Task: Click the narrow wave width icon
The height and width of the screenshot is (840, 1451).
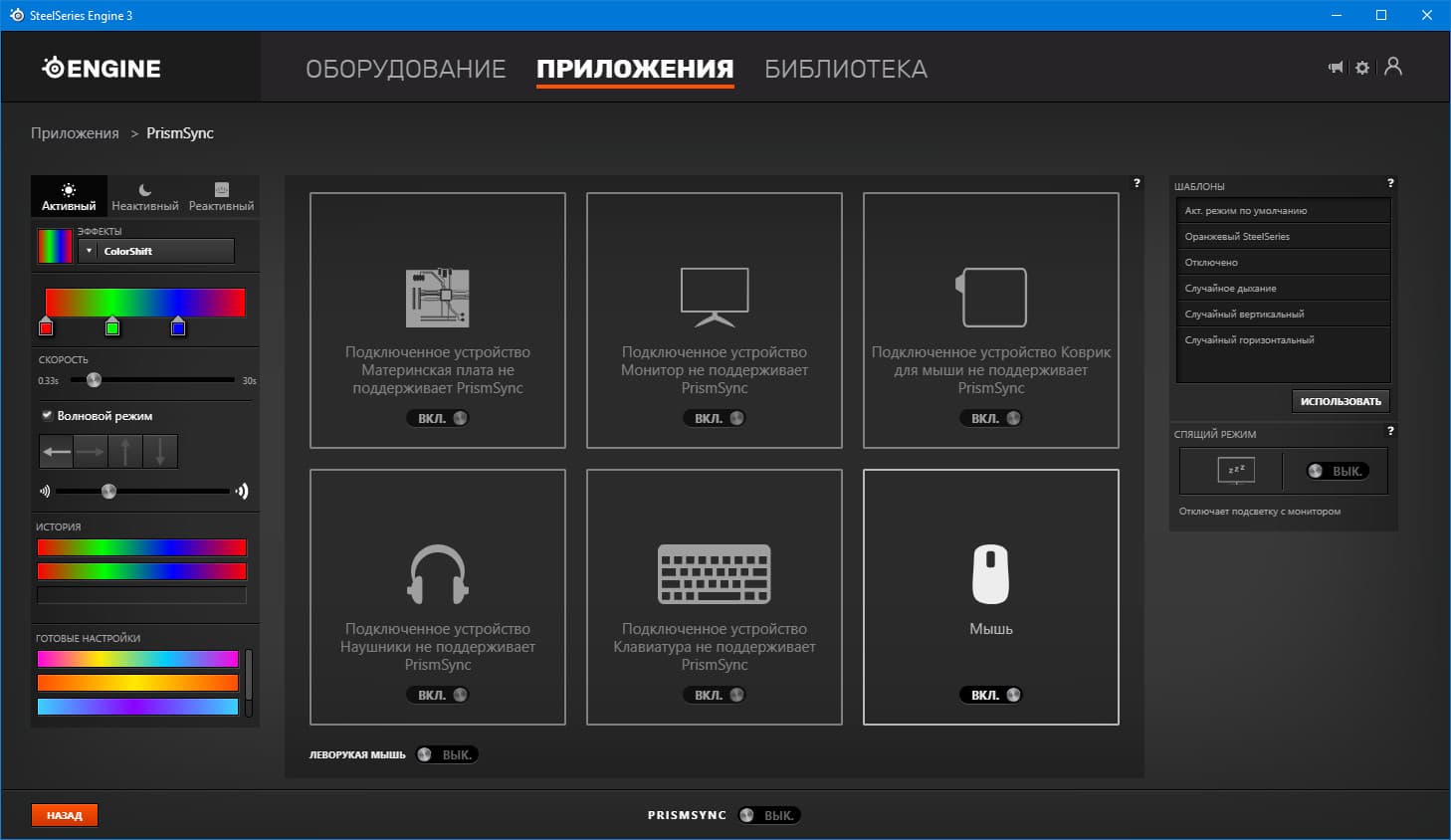Action: 44,491
